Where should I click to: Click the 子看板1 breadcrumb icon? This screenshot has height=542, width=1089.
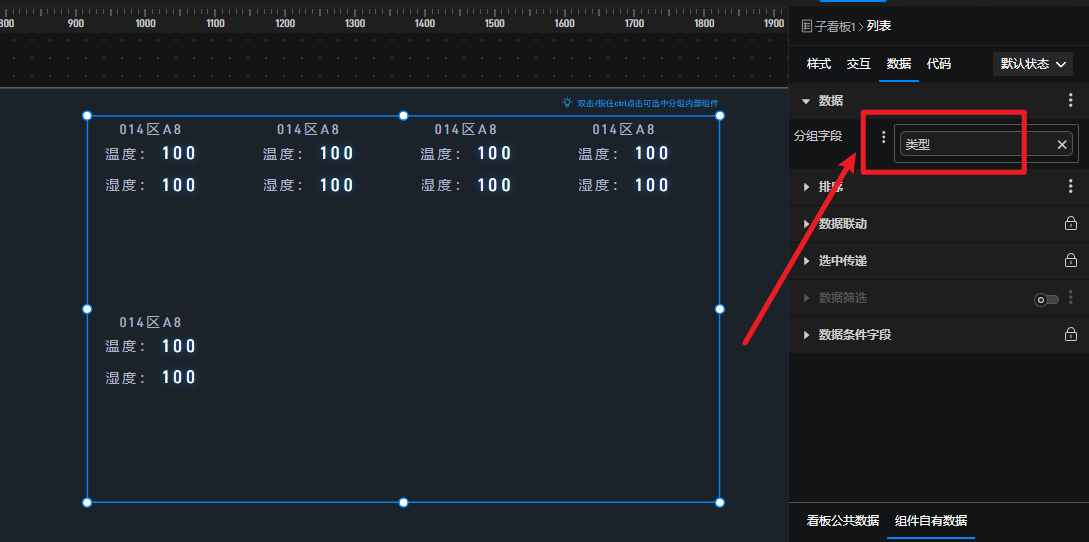806,26
